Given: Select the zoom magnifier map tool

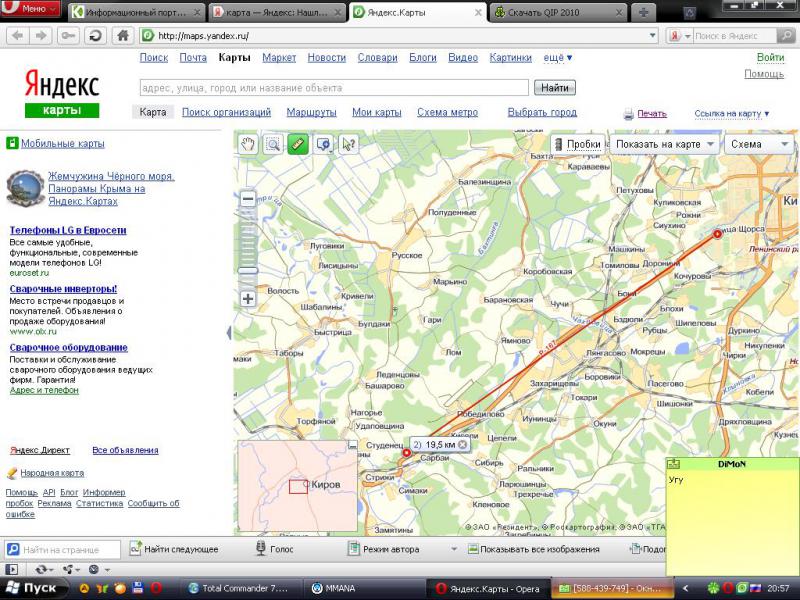Looking at the screenshot, I should pyautogui.click(x=273, y=144).
